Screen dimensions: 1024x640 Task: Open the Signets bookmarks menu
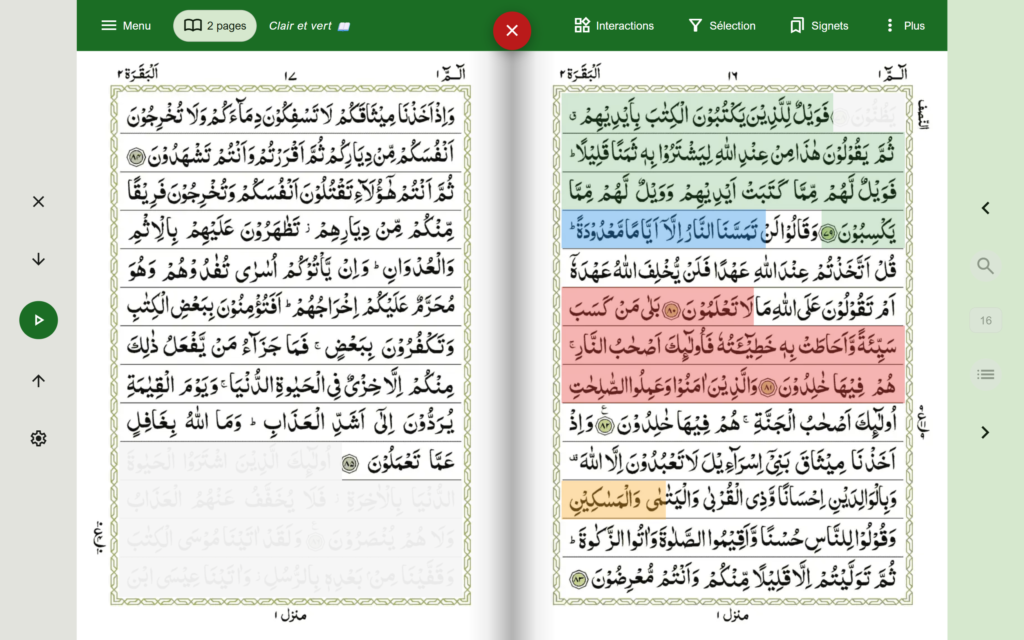coord(819,25)
